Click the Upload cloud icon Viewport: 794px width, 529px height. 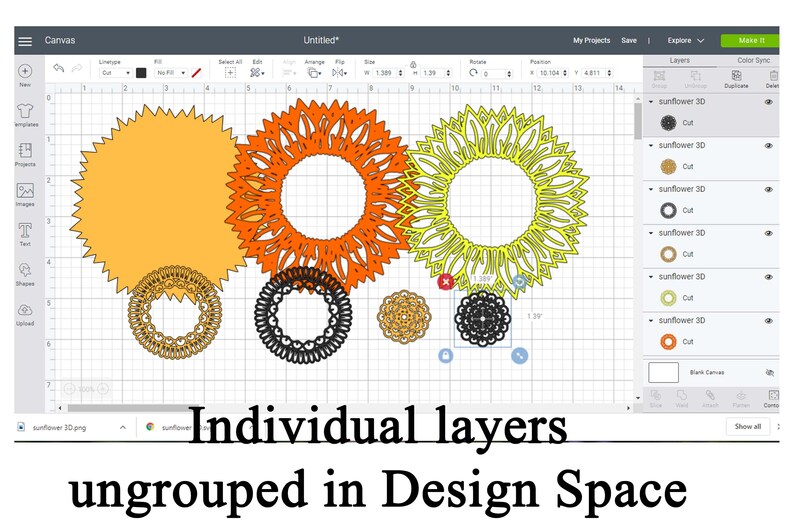pyautogui.click(x=25, y=309)
